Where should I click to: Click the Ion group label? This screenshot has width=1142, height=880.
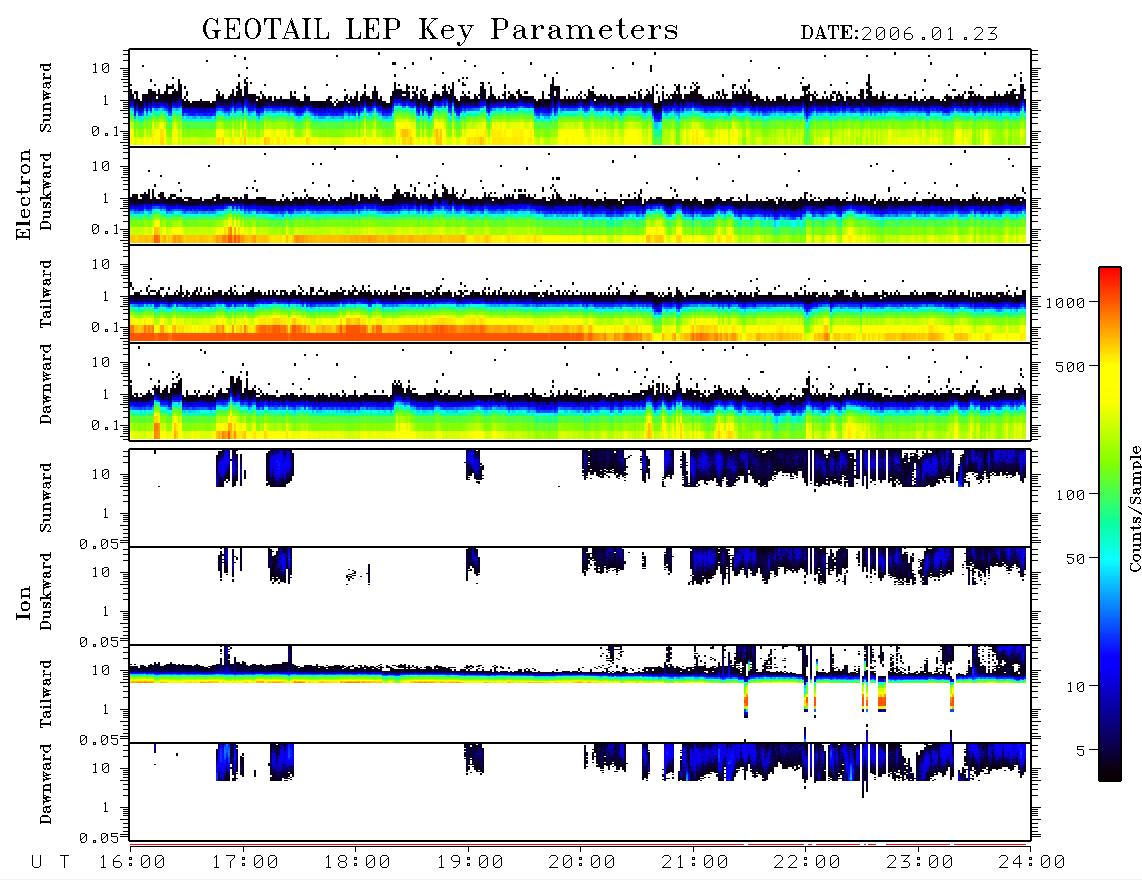point(24,602)
